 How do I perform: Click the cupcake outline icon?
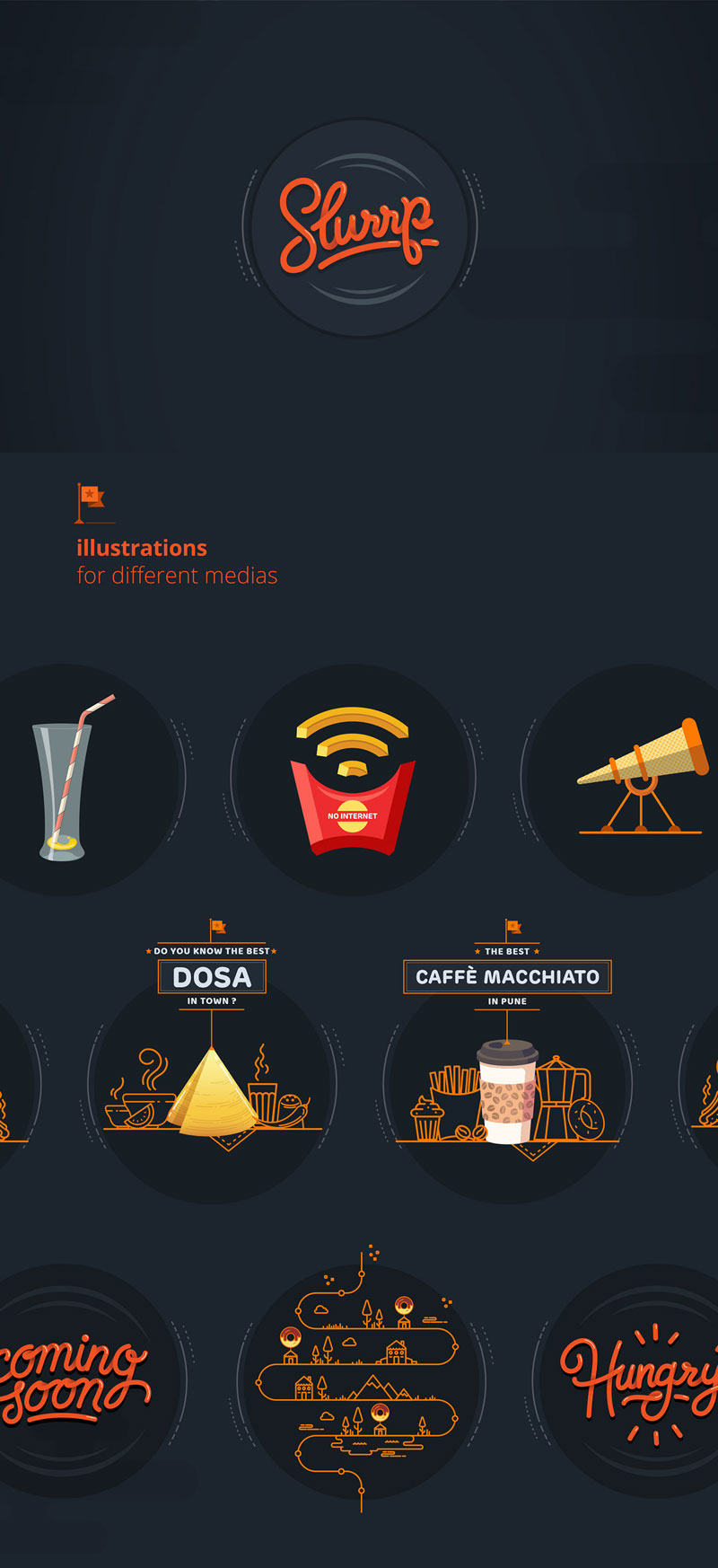[427, 1119]
